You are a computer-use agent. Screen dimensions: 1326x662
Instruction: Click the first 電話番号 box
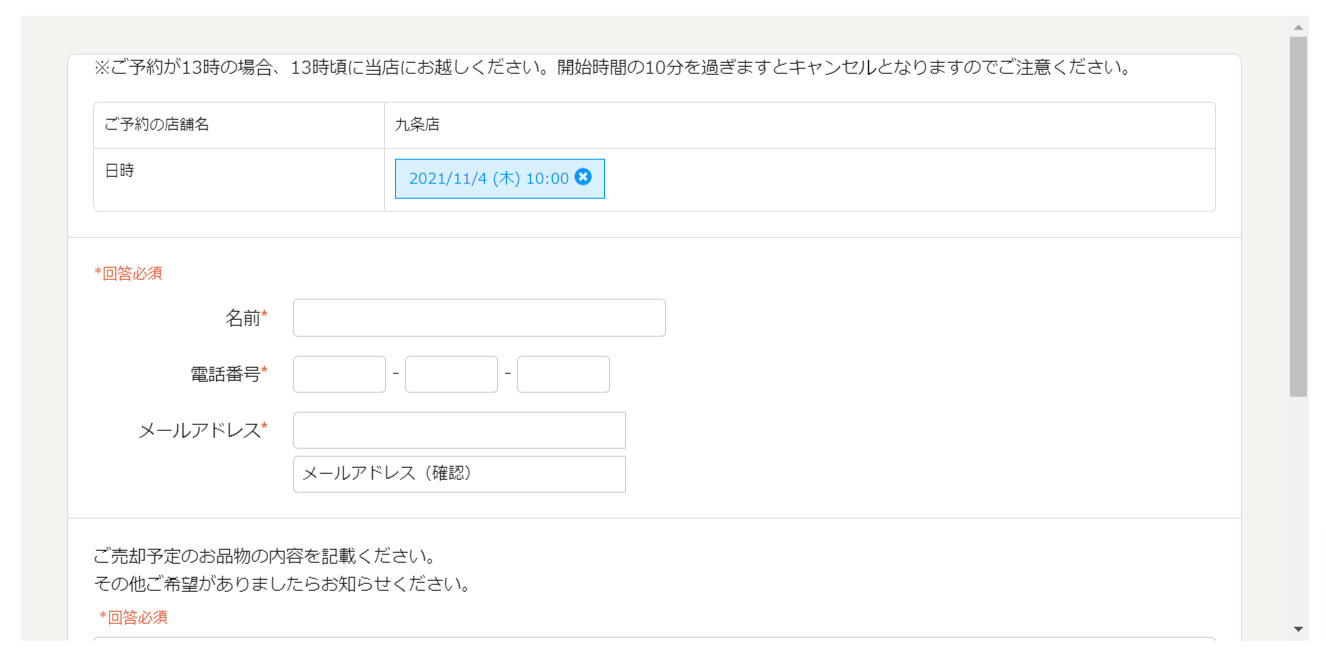tap(339, 374)
